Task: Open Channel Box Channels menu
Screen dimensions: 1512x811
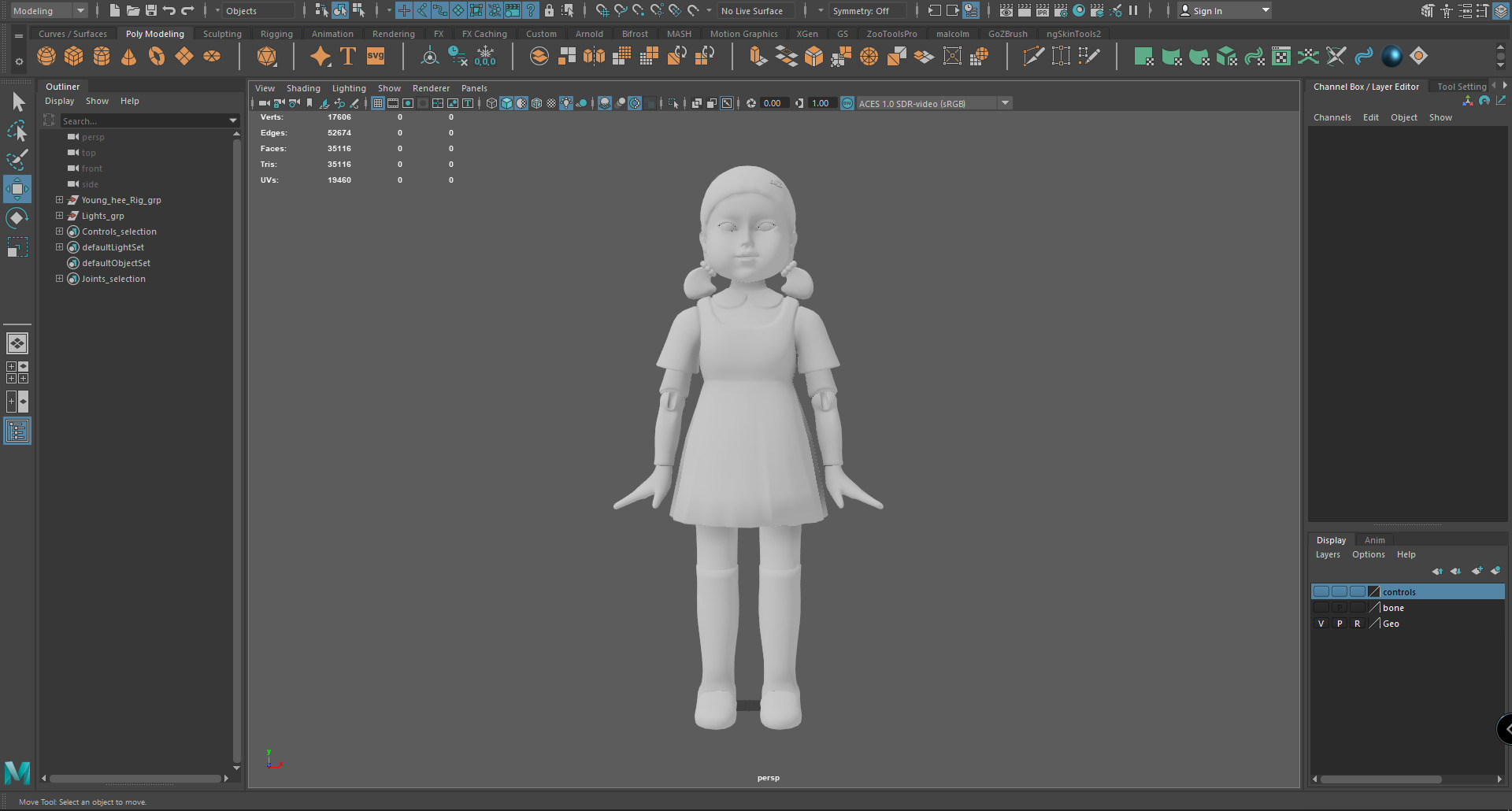Action: tap(1332, 117)
